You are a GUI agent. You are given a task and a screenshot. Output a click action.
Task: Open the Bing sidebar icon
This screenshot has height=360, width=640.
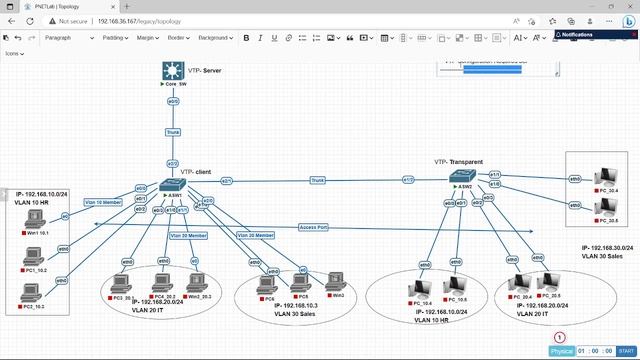click(x=629, y=21)
